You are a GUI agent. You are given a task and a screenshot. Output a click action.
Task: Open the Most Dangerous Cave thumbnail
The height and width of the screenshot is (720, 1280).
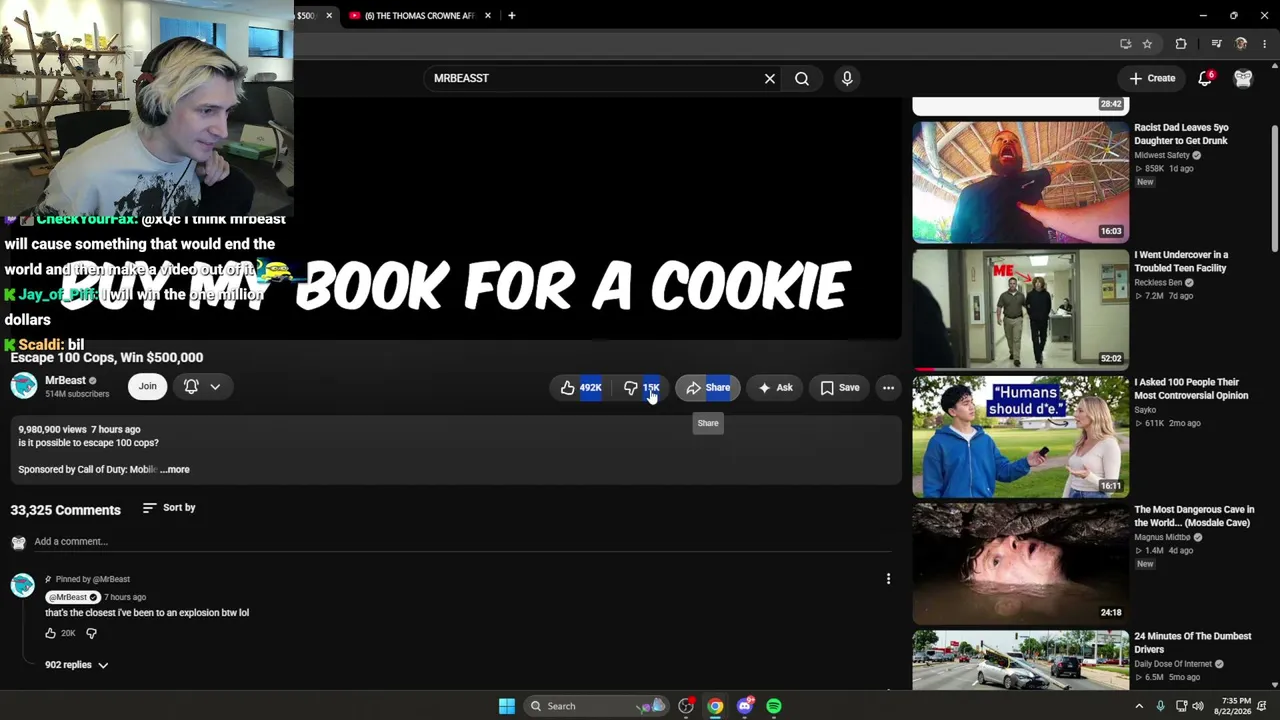(1020, 563)
